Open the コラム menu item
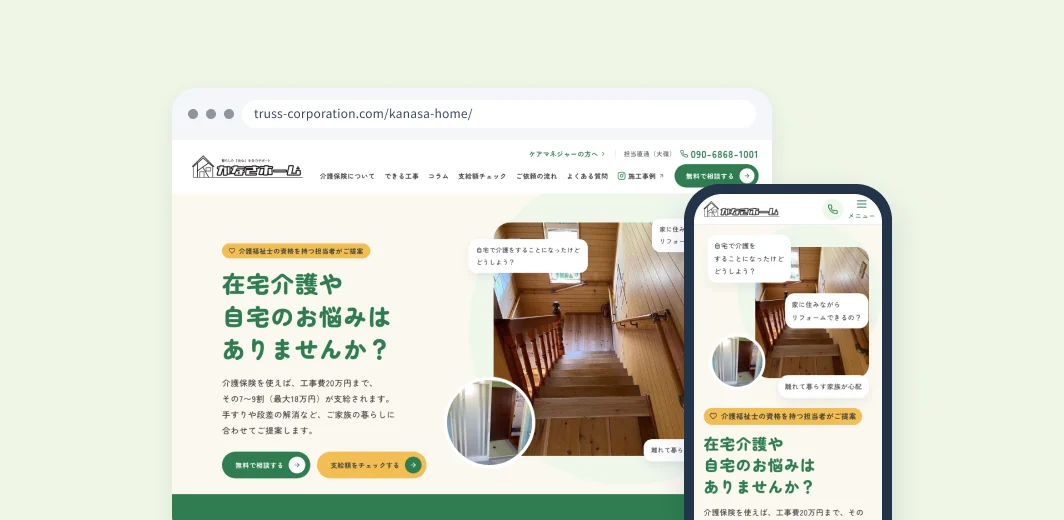The image size is (1064, 520). tap(438, 177)
